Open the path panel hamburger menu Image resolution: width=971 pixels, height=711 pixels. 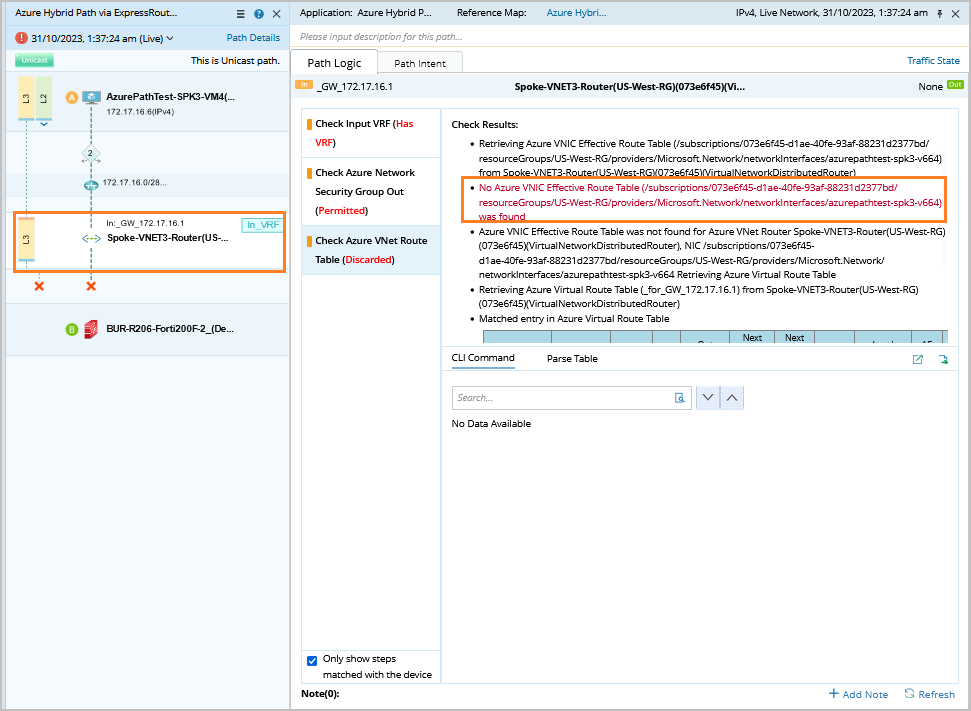(241, 14)
